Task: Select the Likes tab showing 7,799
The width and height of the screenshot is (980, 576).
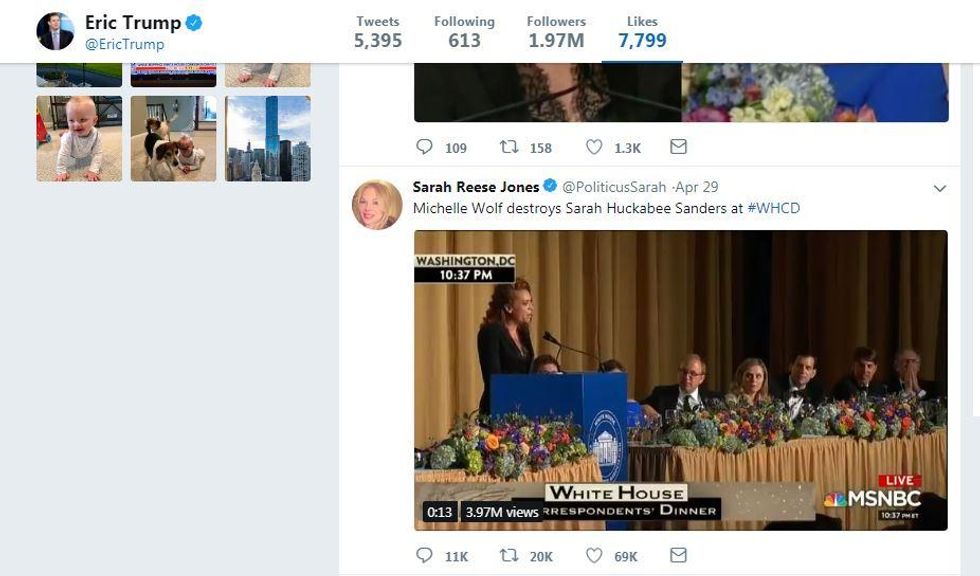Action: coord(642,32)
